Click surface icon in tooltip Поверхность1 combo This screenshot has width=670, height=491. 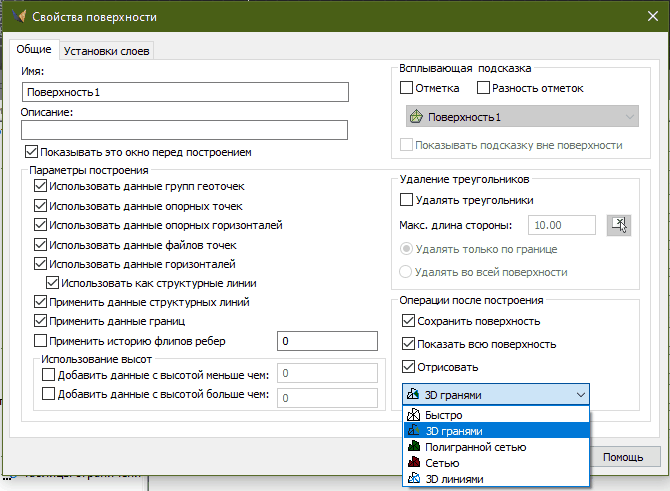416,117
